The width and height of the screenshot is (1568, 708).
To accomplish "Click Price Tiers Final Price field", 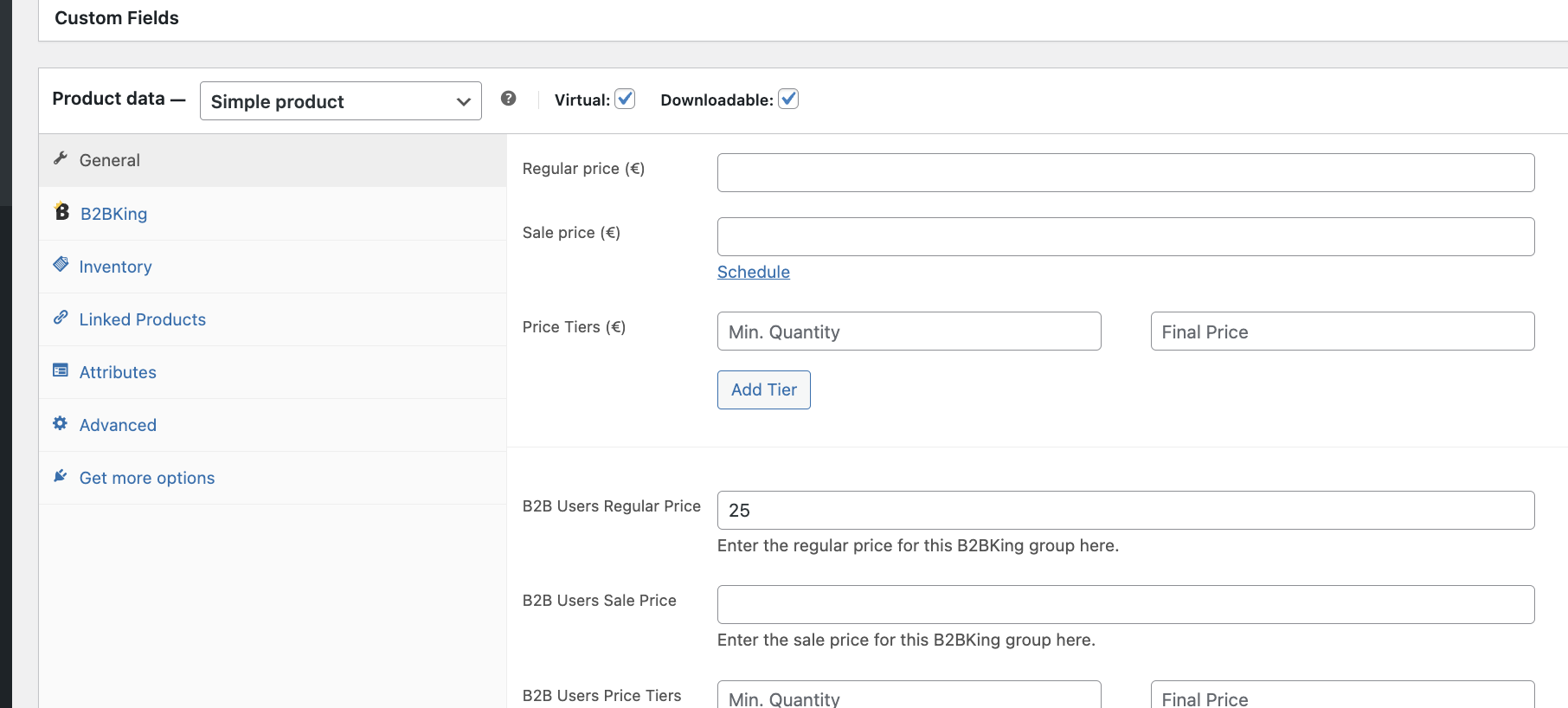I will point(1343,331).
